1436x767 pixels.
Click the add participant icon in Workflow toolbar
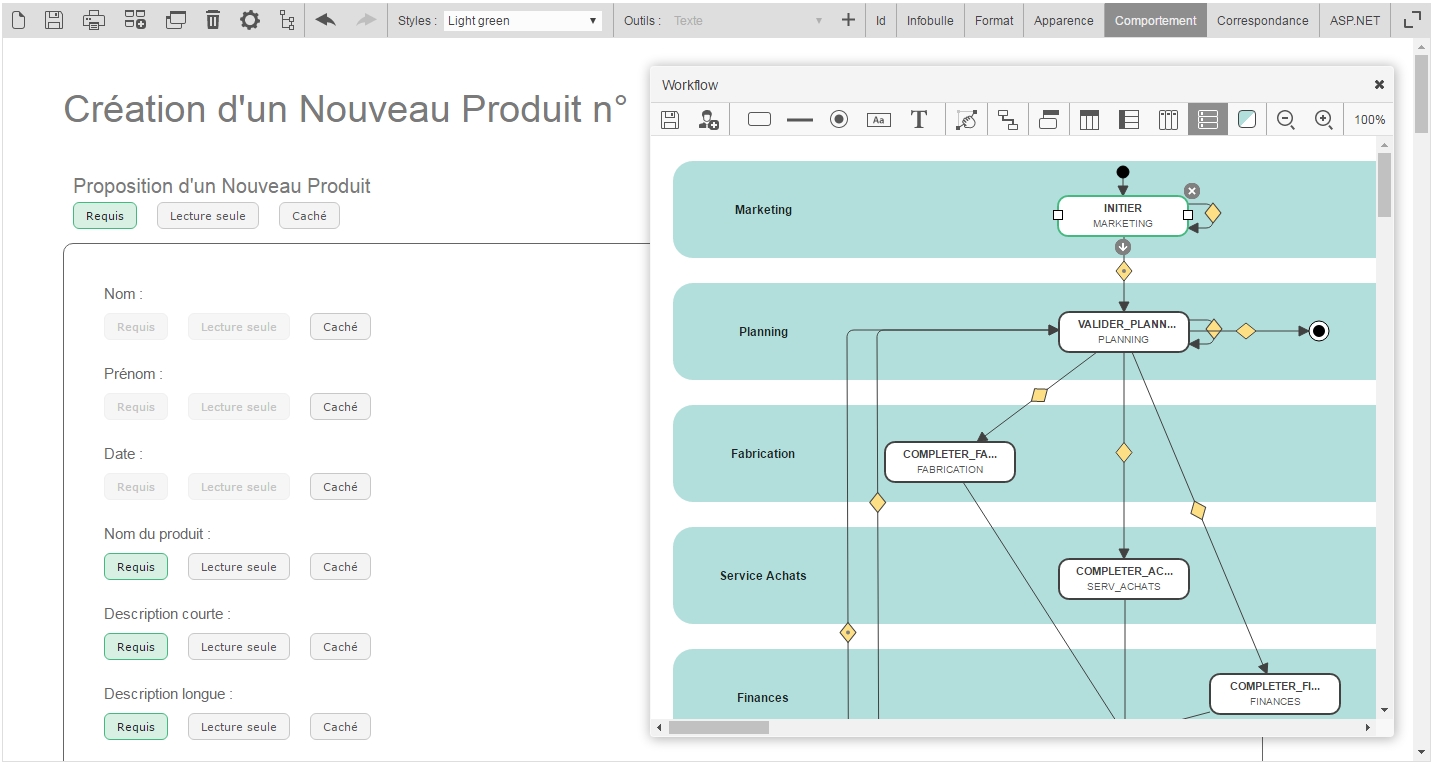[x=708, y=120]
